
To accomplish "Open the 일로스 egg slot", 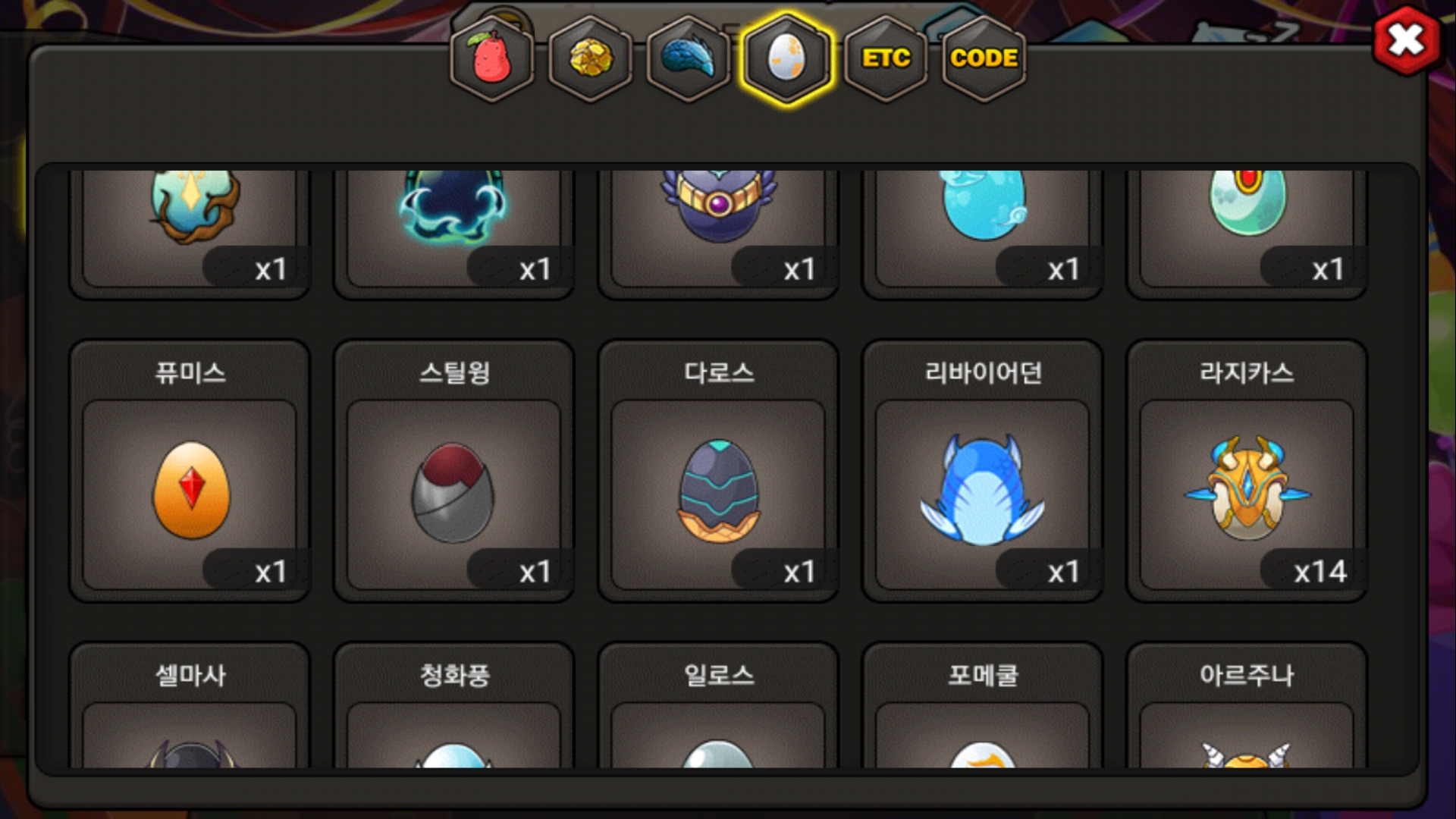I will [718, 705].
